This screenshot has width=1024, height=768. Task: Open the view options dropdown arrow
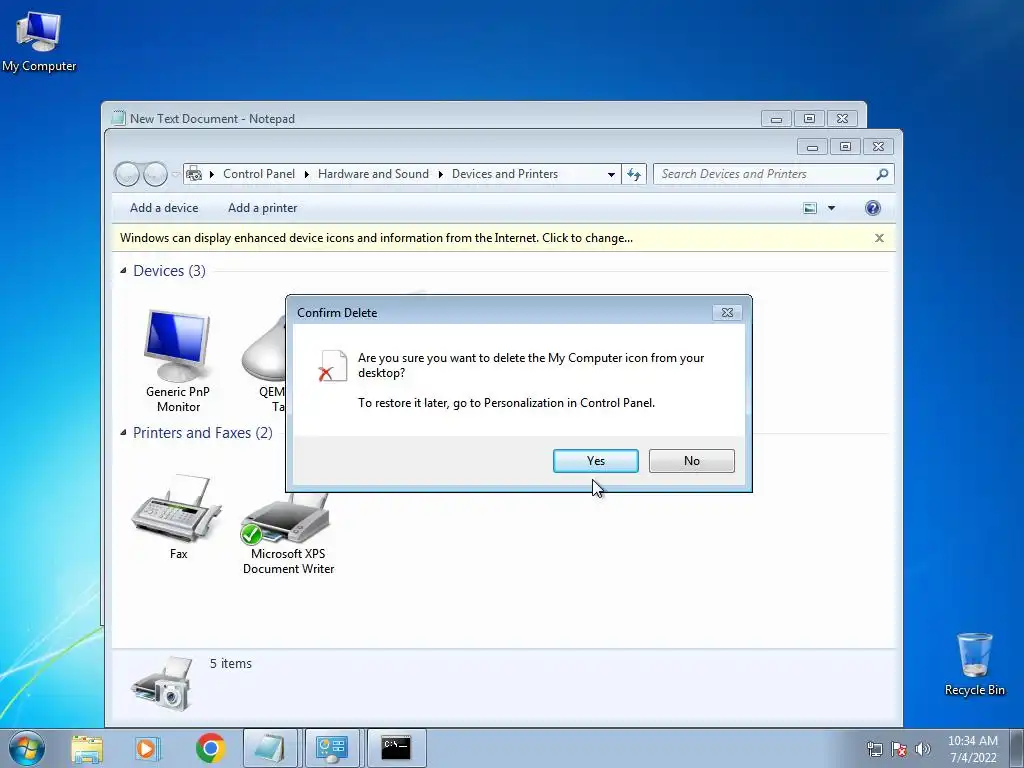[831, 208]
